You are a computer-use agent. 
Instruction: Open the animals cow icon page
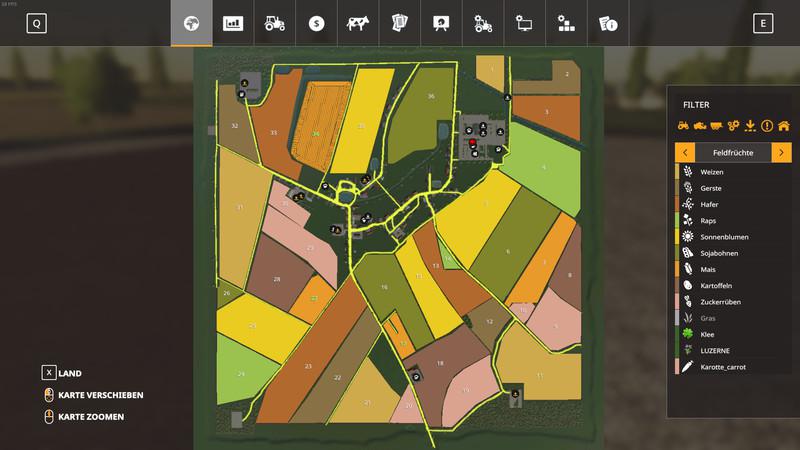pyautogui.click(x=357, y=23)
